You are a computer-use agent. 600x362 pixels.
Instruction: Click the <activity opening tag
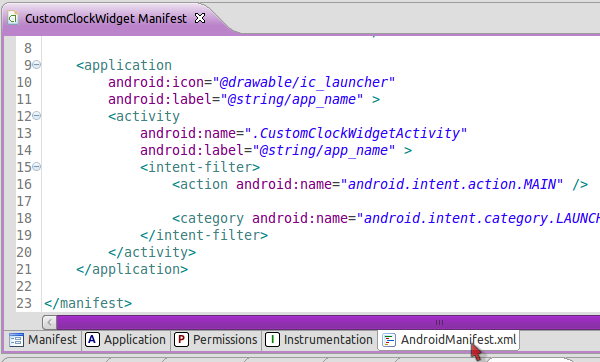click(144, 116)
